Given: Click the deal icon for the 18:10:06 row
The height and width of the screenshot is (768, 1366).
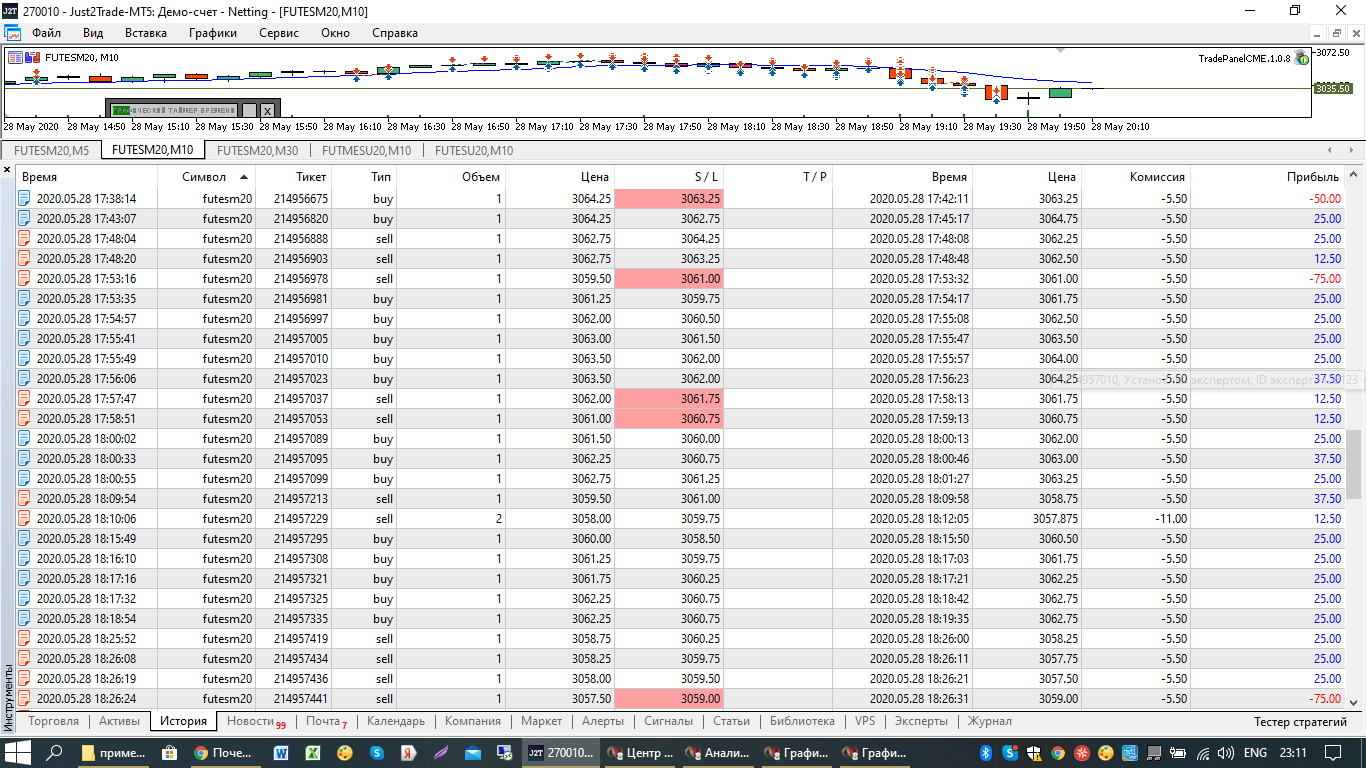Looking at the screenshot, I should pos(26,519).
